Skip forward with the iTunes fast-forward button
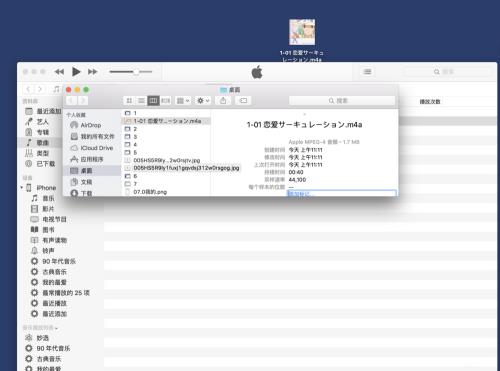The height and width of the screenshot is (371, 500). click(93, 72)
